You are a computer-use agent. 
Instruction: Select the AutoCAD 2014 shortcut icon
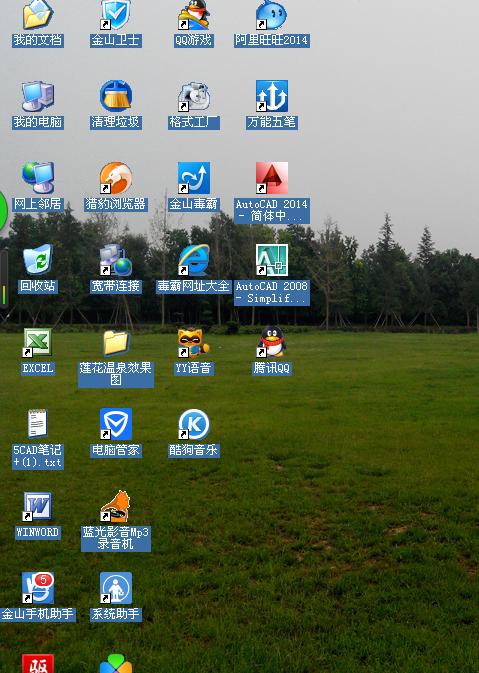(272, 178)
